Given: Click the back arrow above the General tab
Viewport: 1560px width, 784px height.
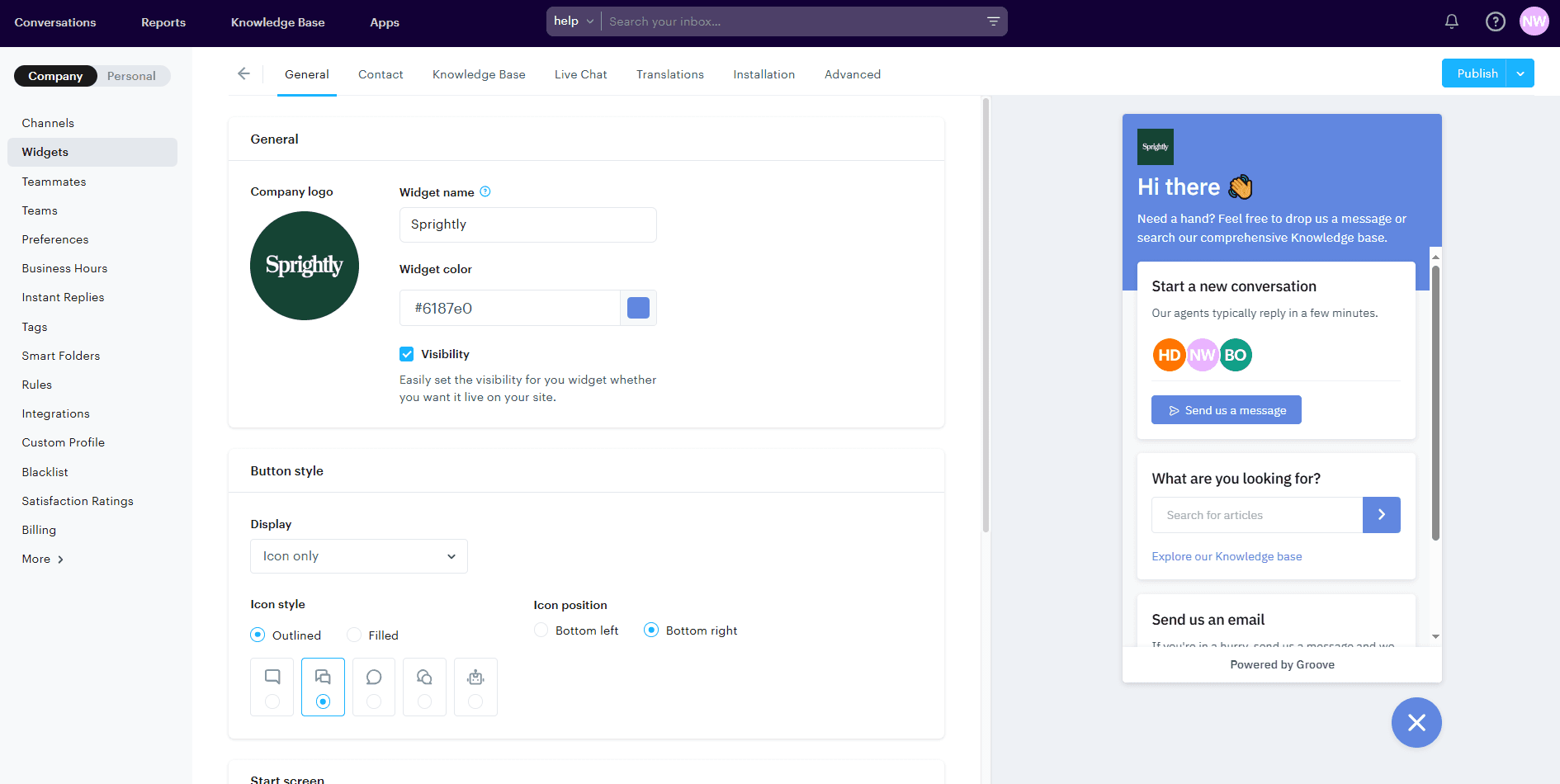Looking at the screenshot, I should pyautogui.click(x=244, y=73).
